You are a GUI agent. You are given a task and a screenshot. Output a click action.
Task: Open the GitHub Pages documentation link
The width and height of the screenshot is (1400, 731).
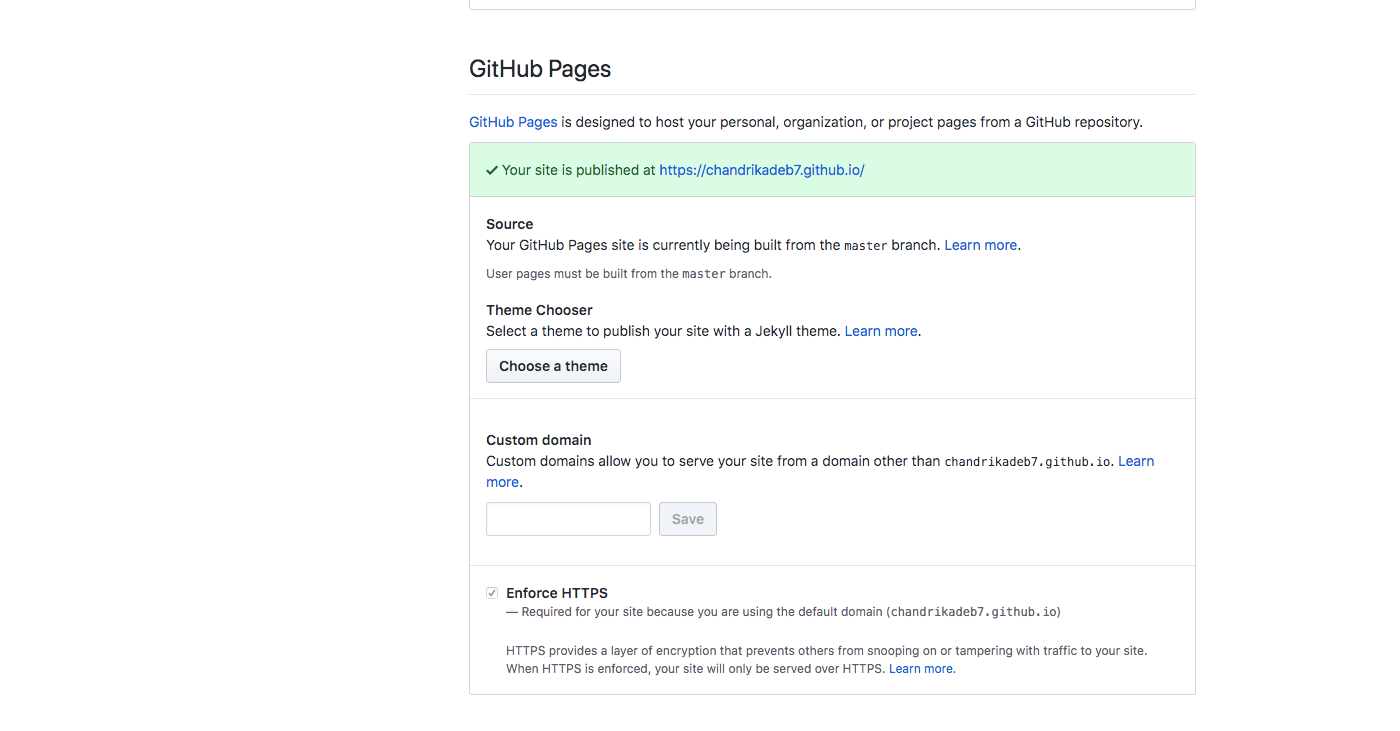(513, 122)
